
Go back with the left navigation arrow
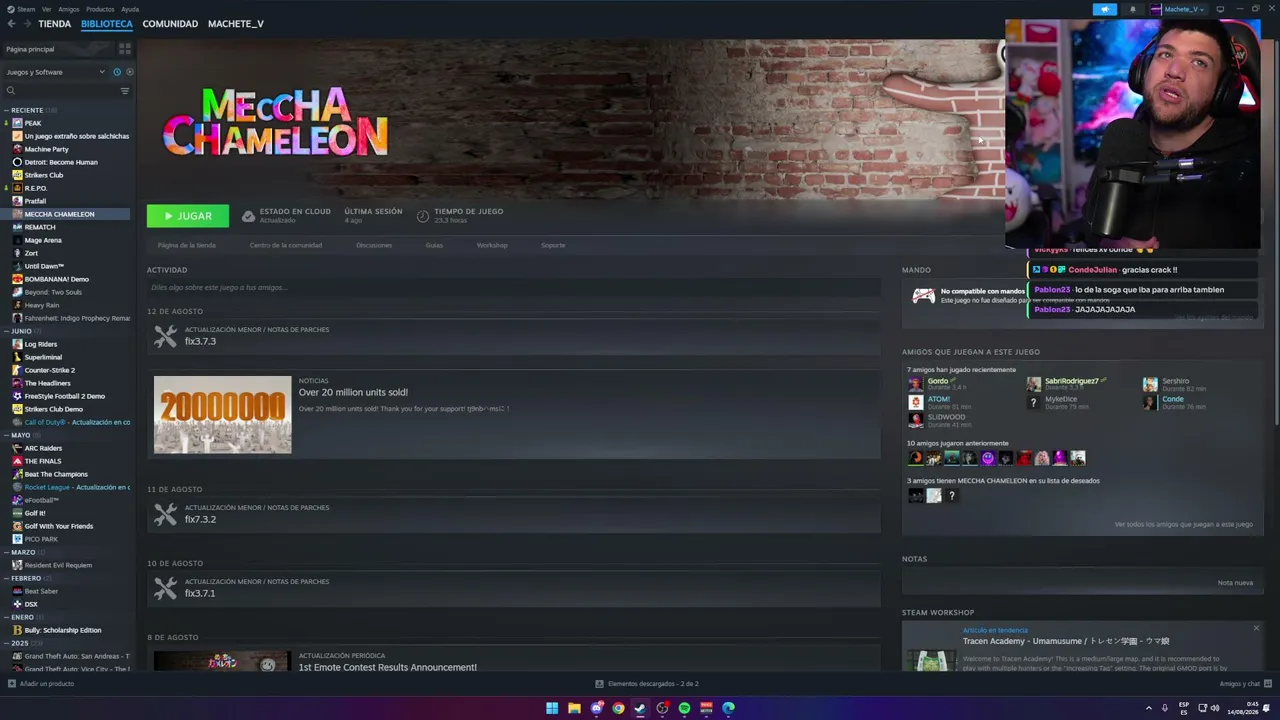coord(11,24)
